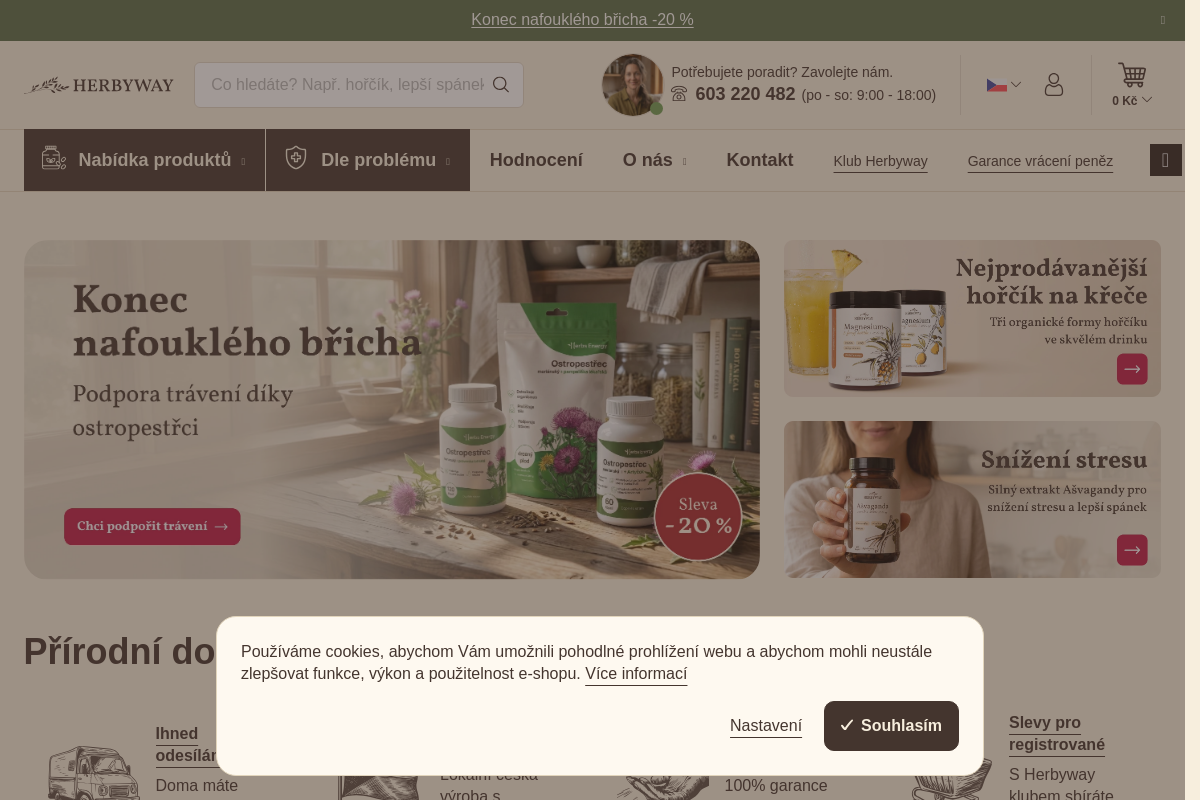This screenshot has height=800, width=1200.
Task: Expand the Dle problému menu
Action: pos(368,160)
